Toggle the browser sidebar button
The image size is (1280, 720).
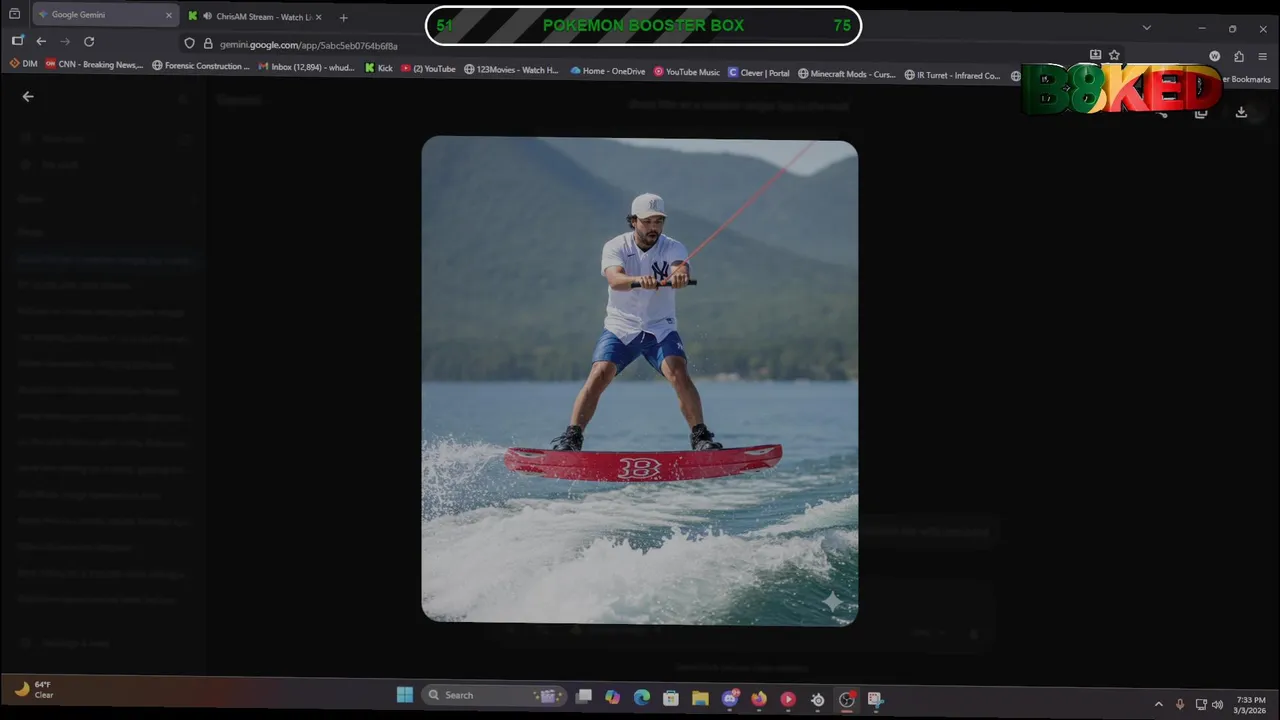pos(17,41)
